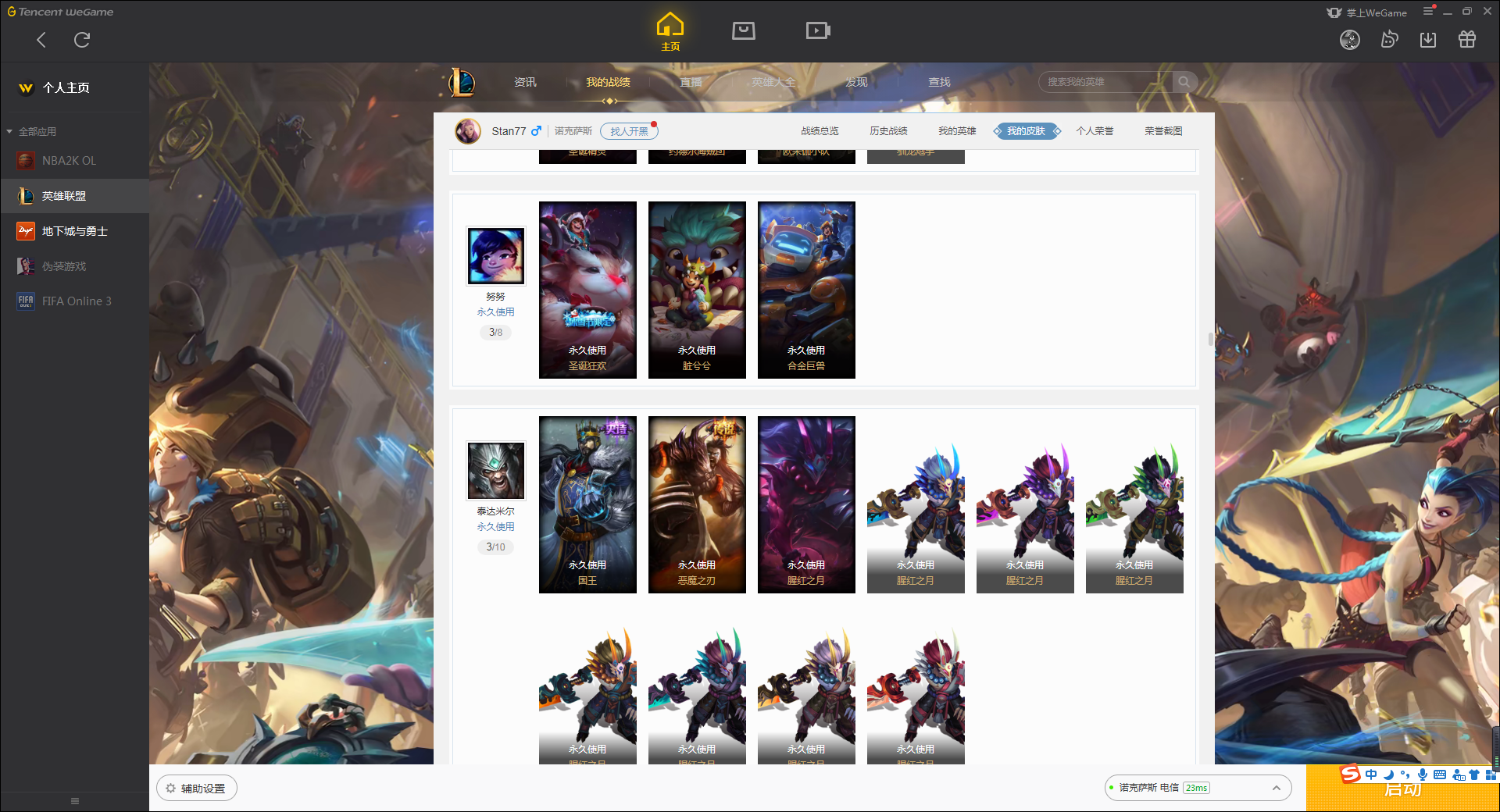Select NBA2K OL in the sidebar
This screenshot has height=812, width=1500.
pos(74,161)
